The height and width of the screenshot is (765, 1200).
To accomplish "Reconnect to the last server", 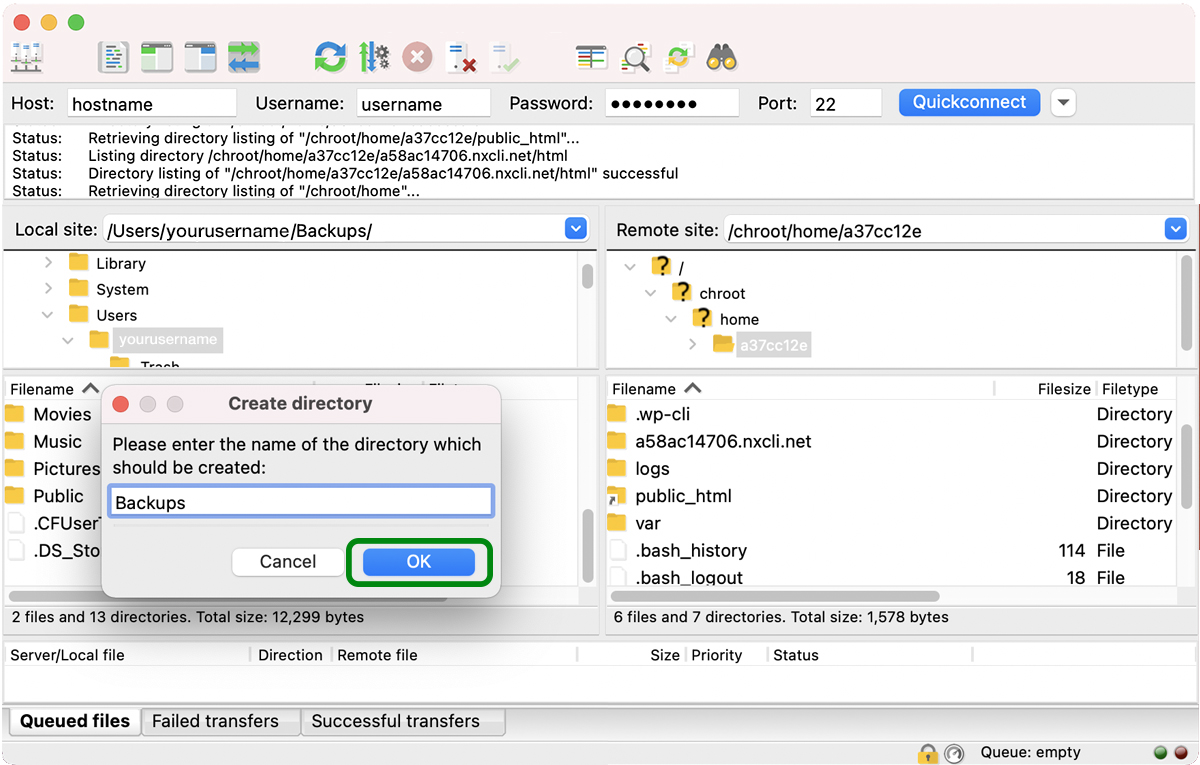I will (504, 57).
